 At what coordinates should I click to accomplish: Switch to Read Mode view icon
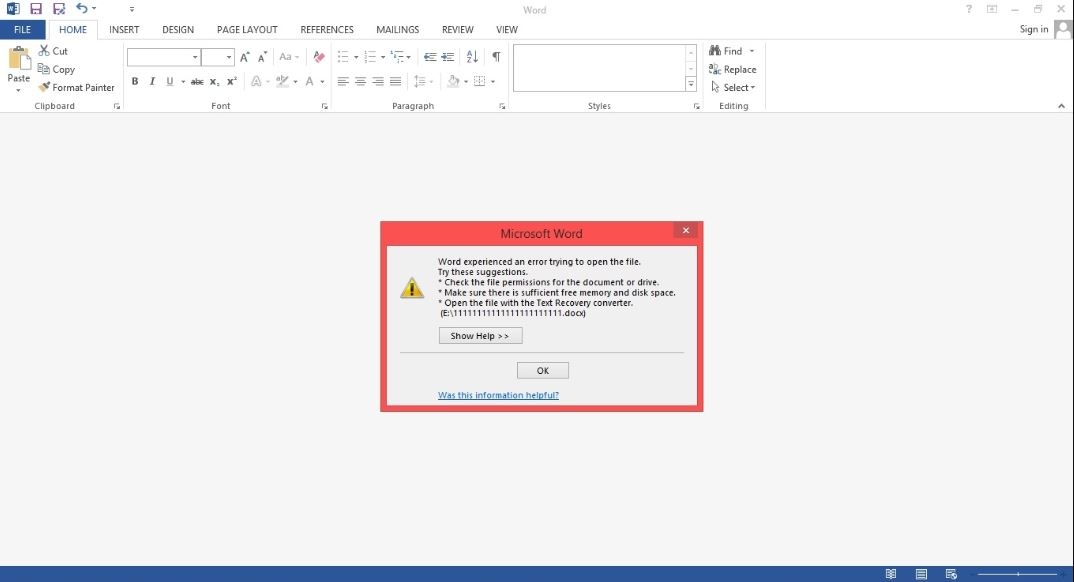click(x=890, y=574)
